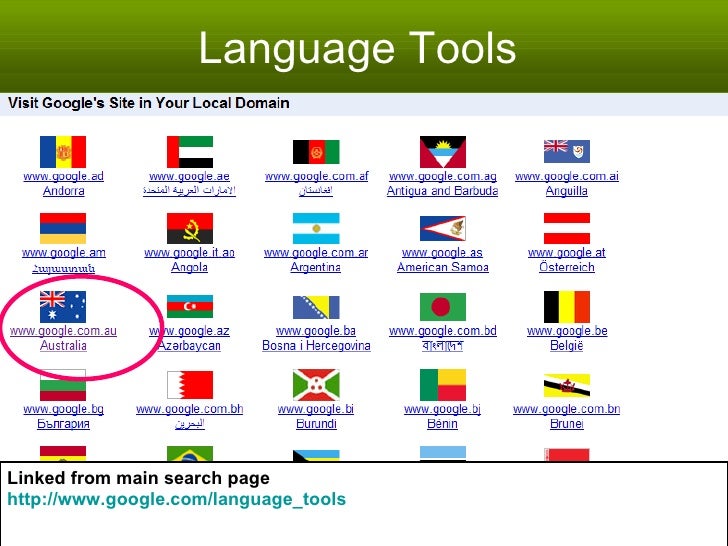Image resolution: width=728 pixels, height=546 pixels.
Task: Click the Angola country name link
Action: 189,267
